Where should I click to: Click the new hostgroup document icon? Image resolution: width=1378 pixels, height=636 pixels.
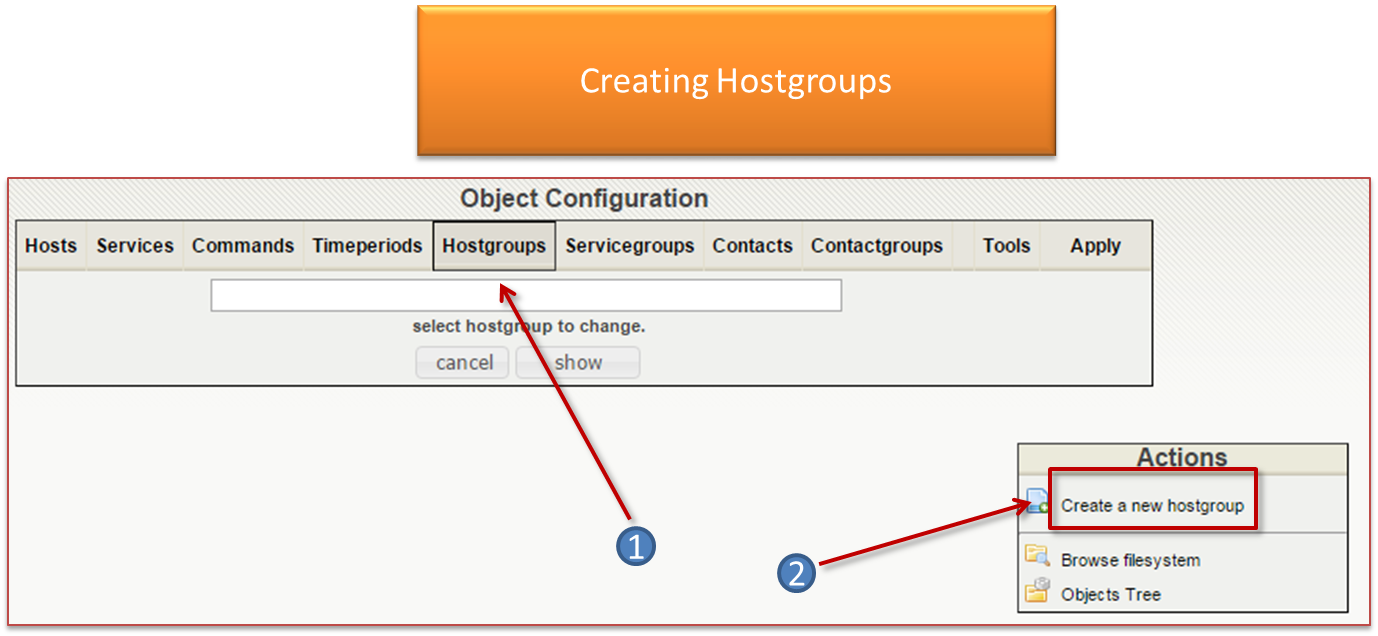coord(1037,502)
